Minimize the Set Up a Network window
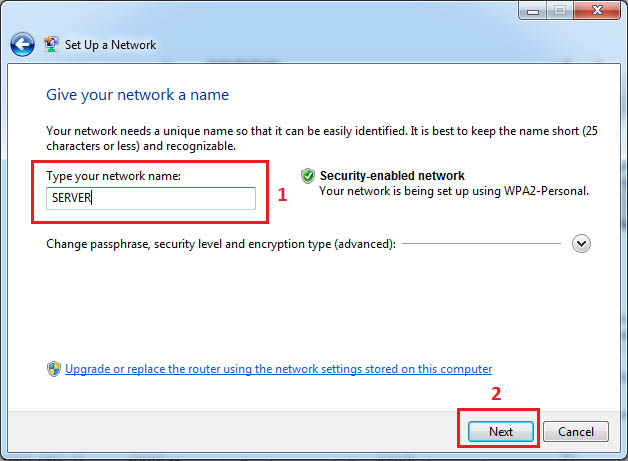Image resolution: width=628 pixels, height=461 pixels. (532, 11)
